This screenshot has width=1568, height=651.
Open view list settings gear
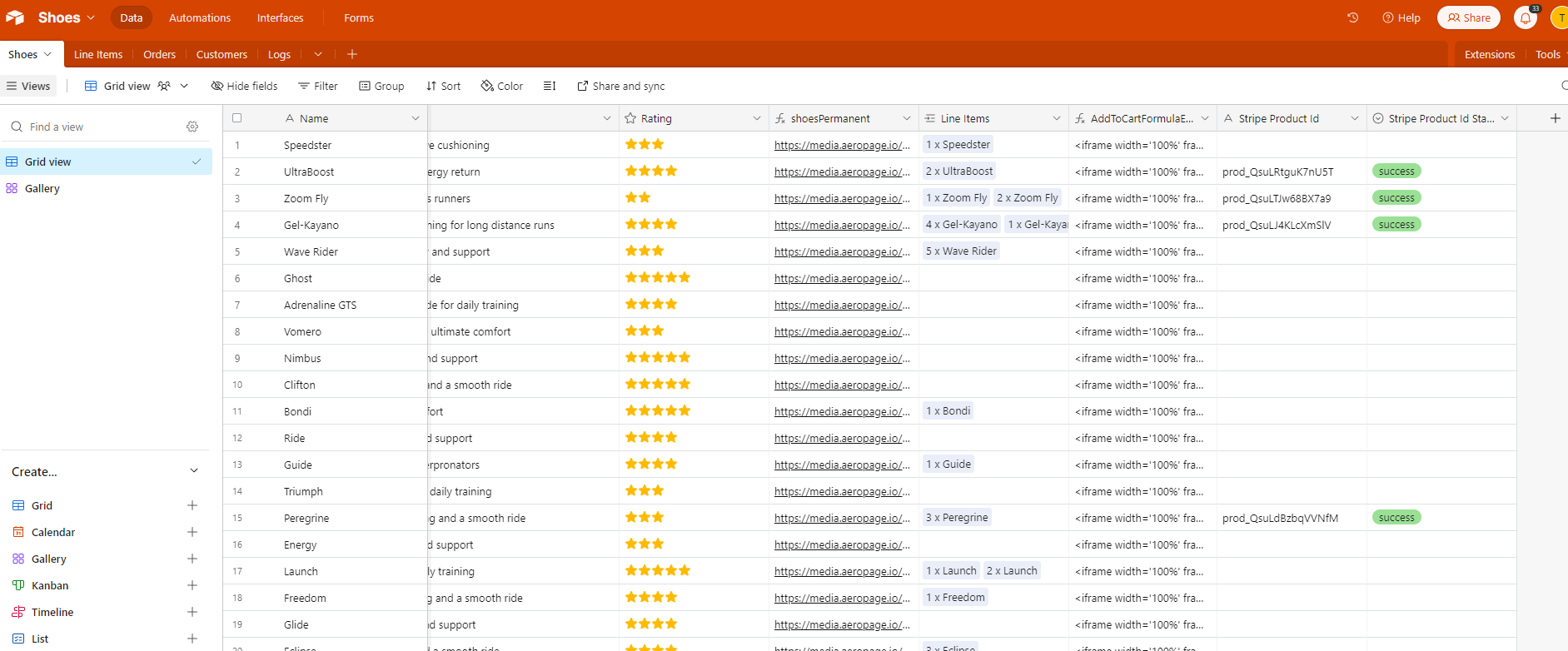point(192,127)
